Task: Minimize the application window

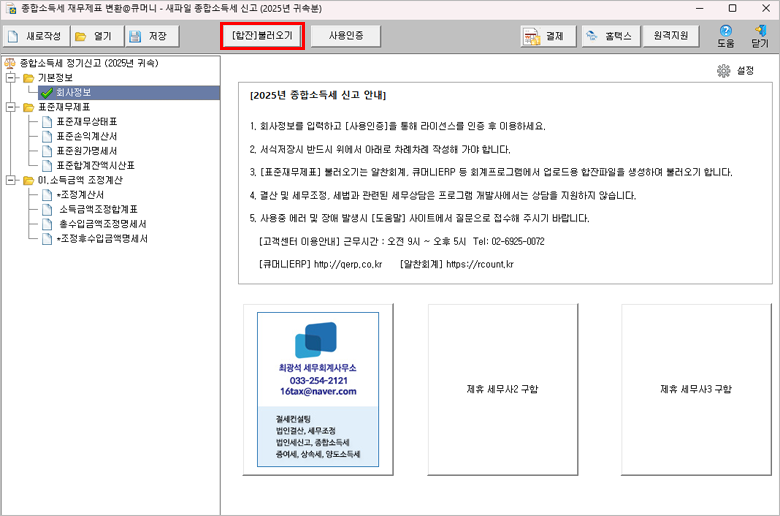Action: [x=699, y=8]
